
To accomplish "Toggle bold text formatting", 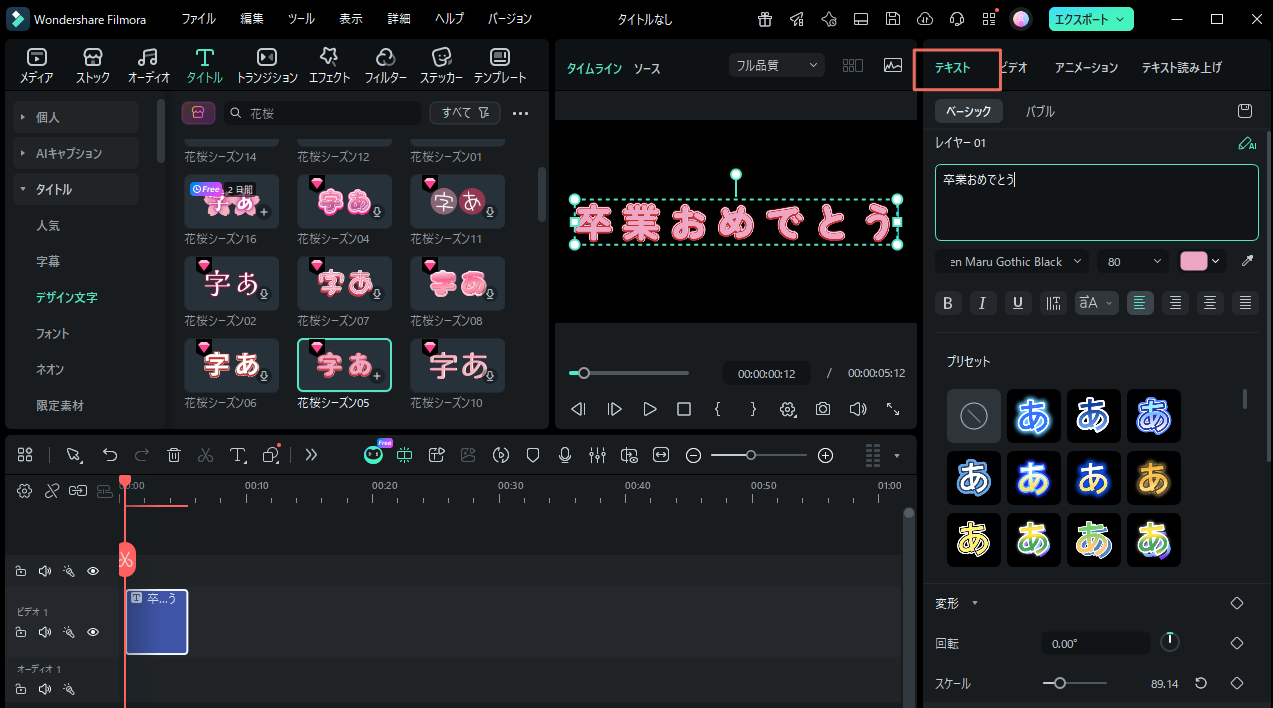I will pyautogui.click(x=949, y=303).
